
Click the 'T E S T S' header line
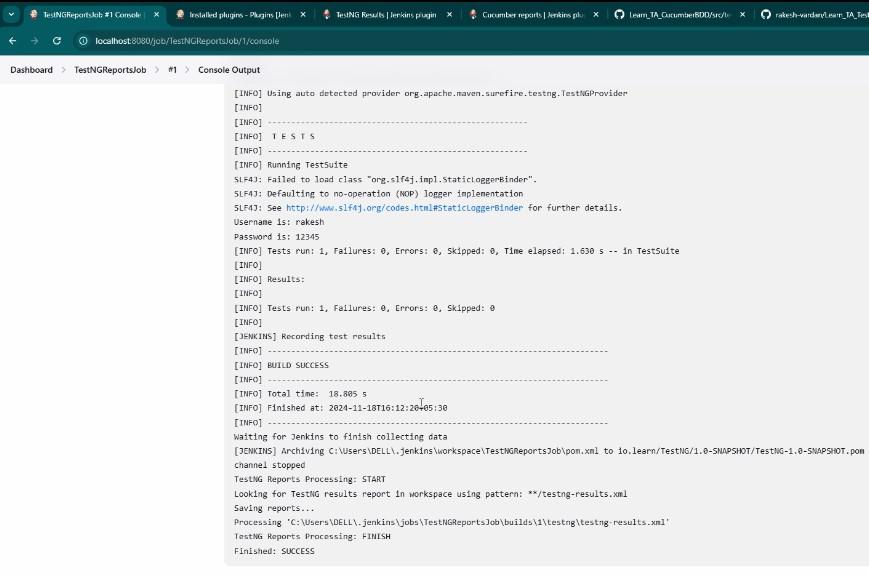tap(274, 136)
